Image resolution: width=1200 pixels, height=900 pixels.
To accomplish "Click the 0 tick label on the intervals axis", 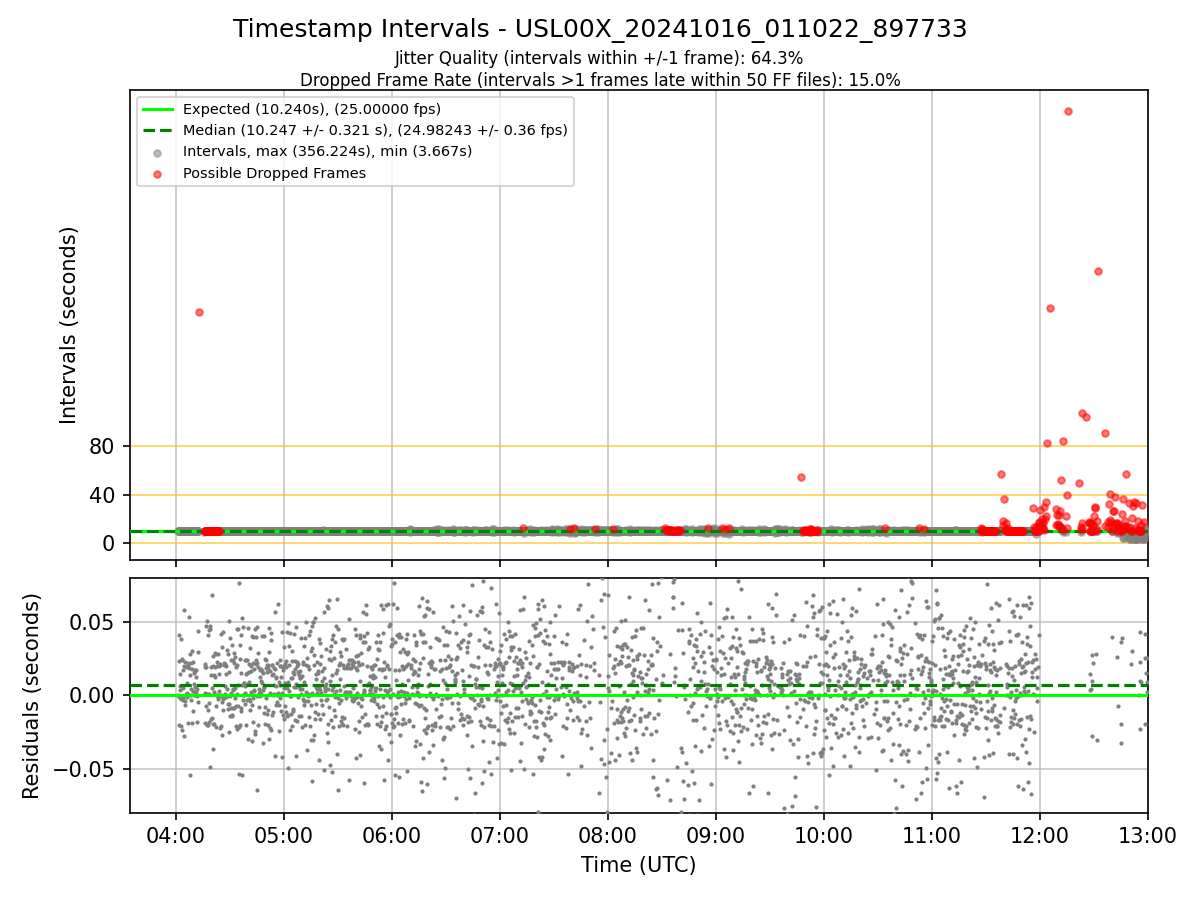I will point(110,543).
